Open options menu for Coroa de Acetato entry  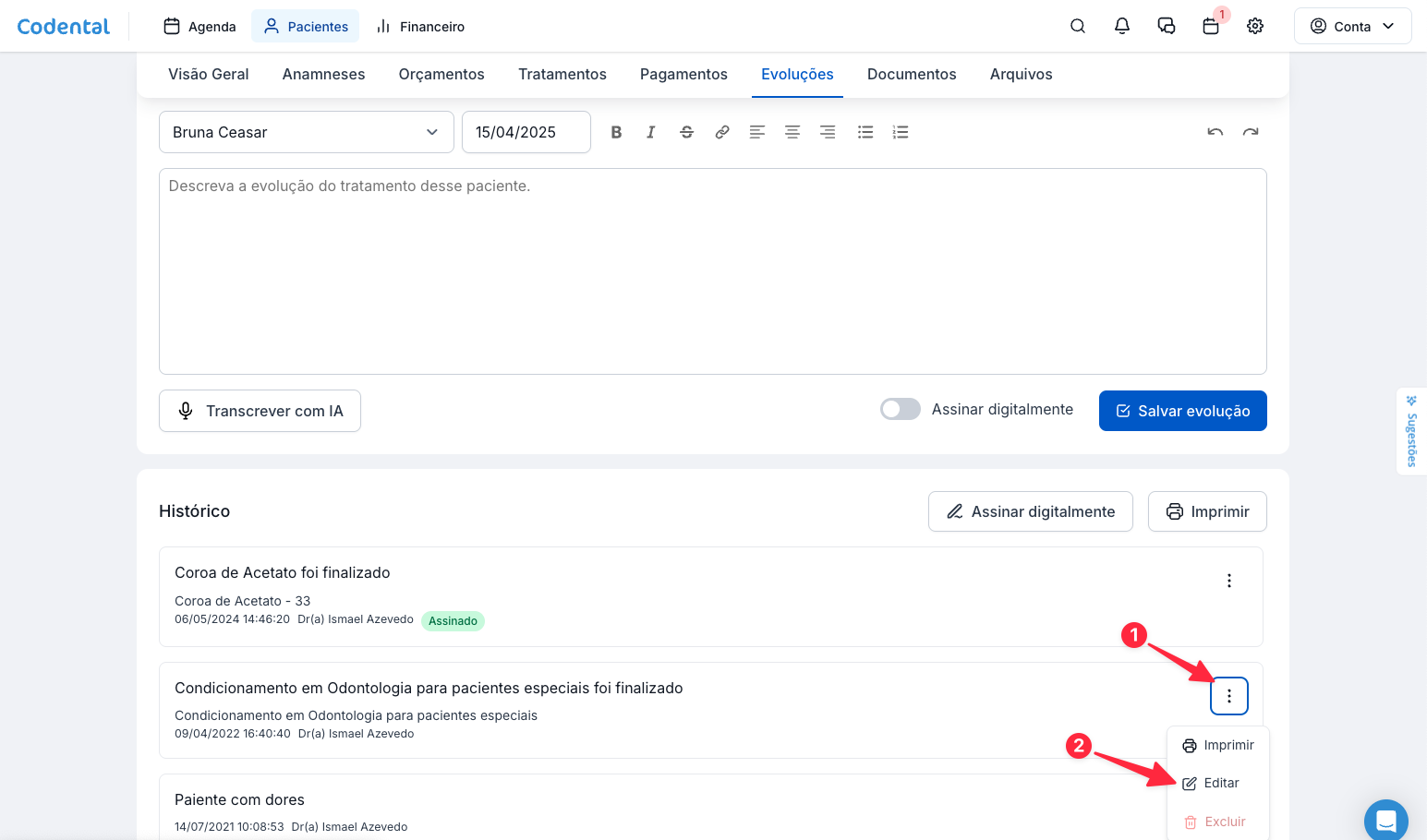pos(1229,581)
